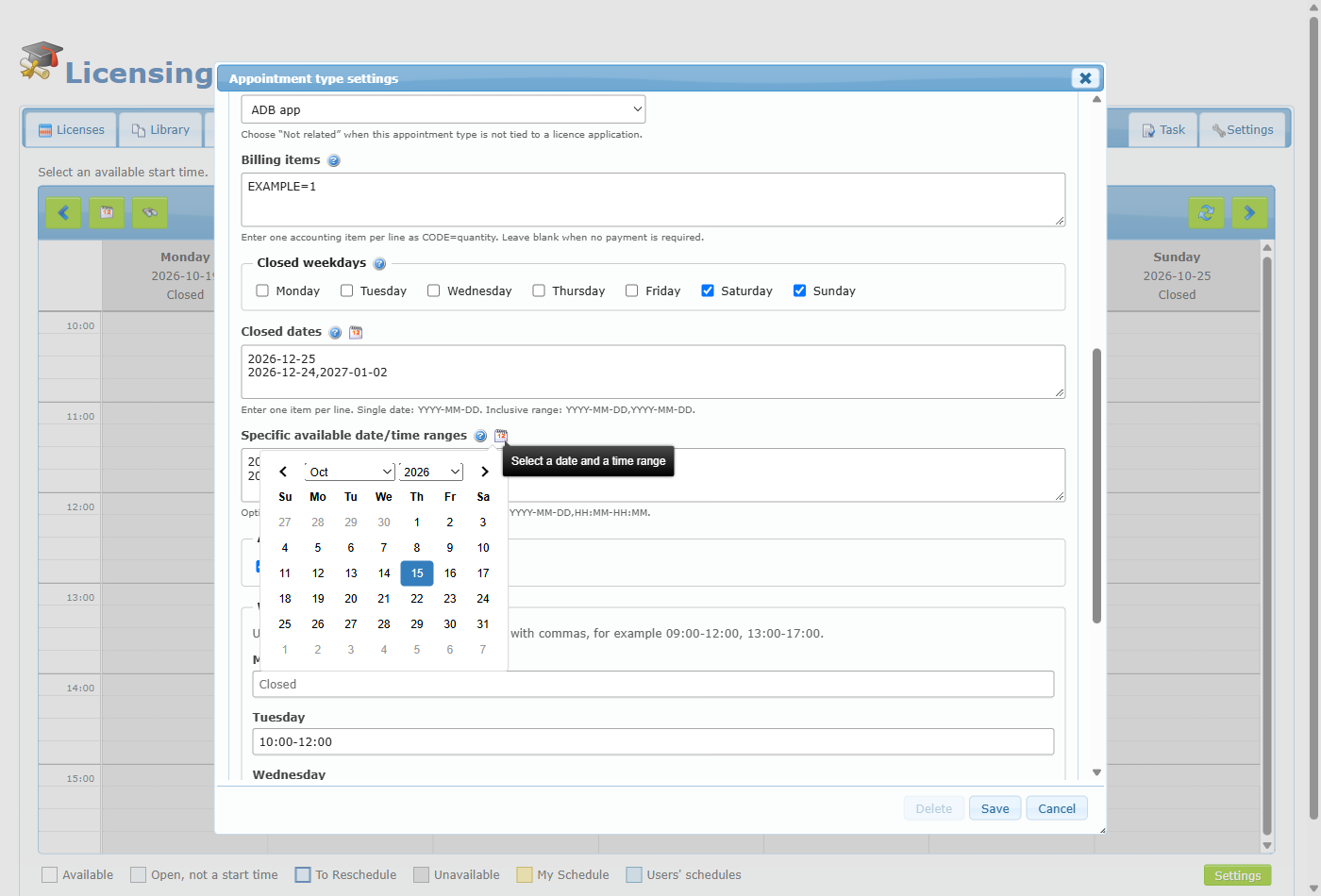The width and height of the screenshot is (1321, 896).
Task: Click the green next week arrow button
Action: pos(1249,212)
